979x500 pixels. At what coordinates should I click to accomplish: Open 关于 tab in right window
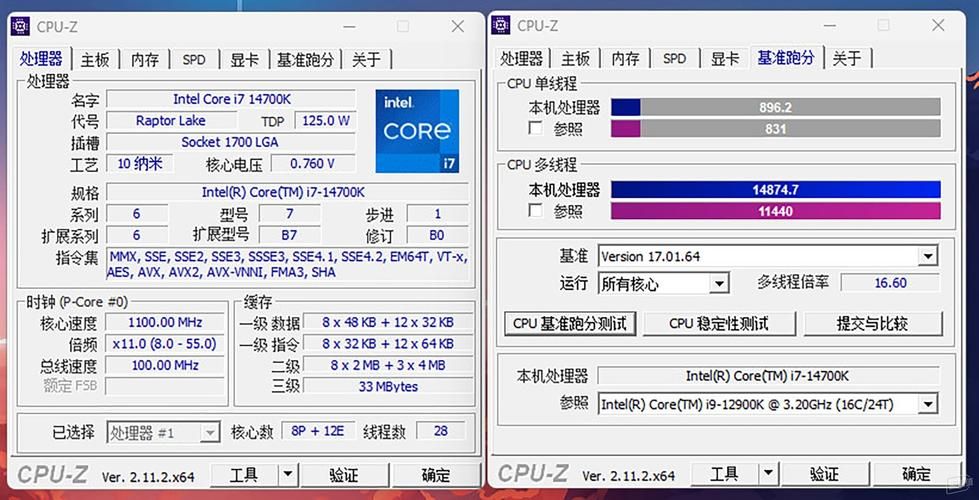pos(847,59)
